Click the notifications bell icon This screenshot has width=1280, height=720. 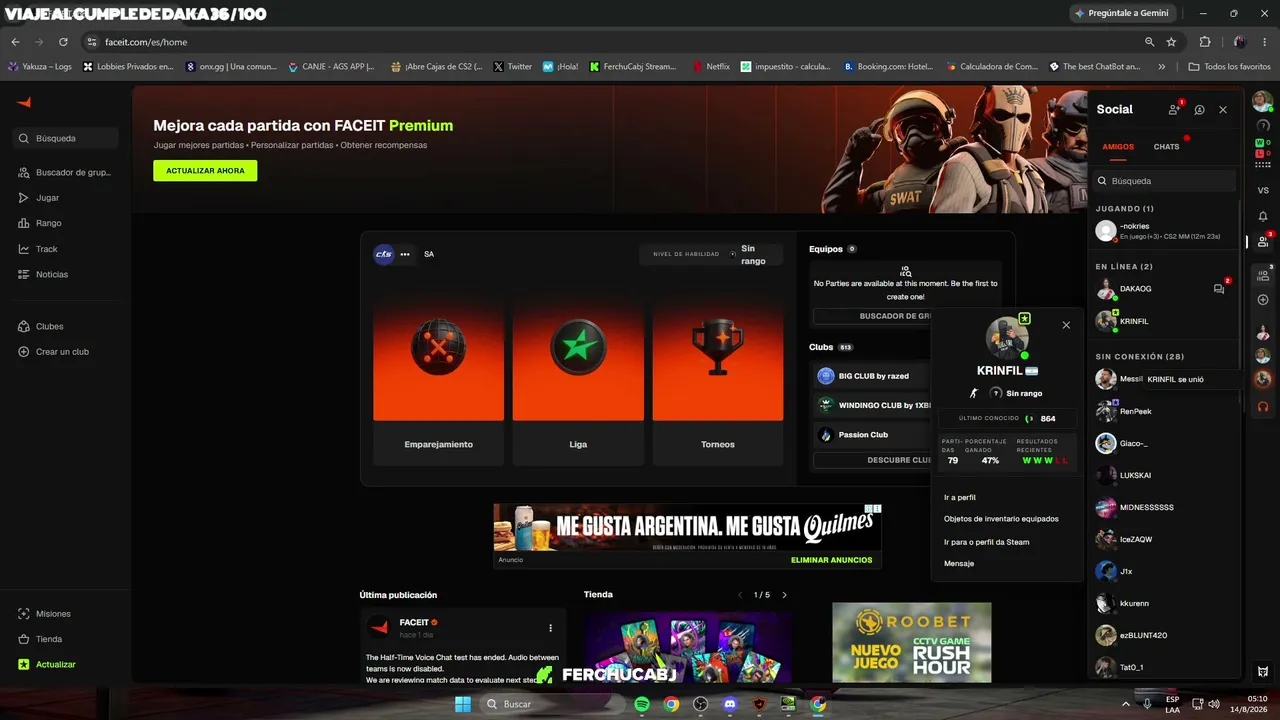coord(1263,216)
